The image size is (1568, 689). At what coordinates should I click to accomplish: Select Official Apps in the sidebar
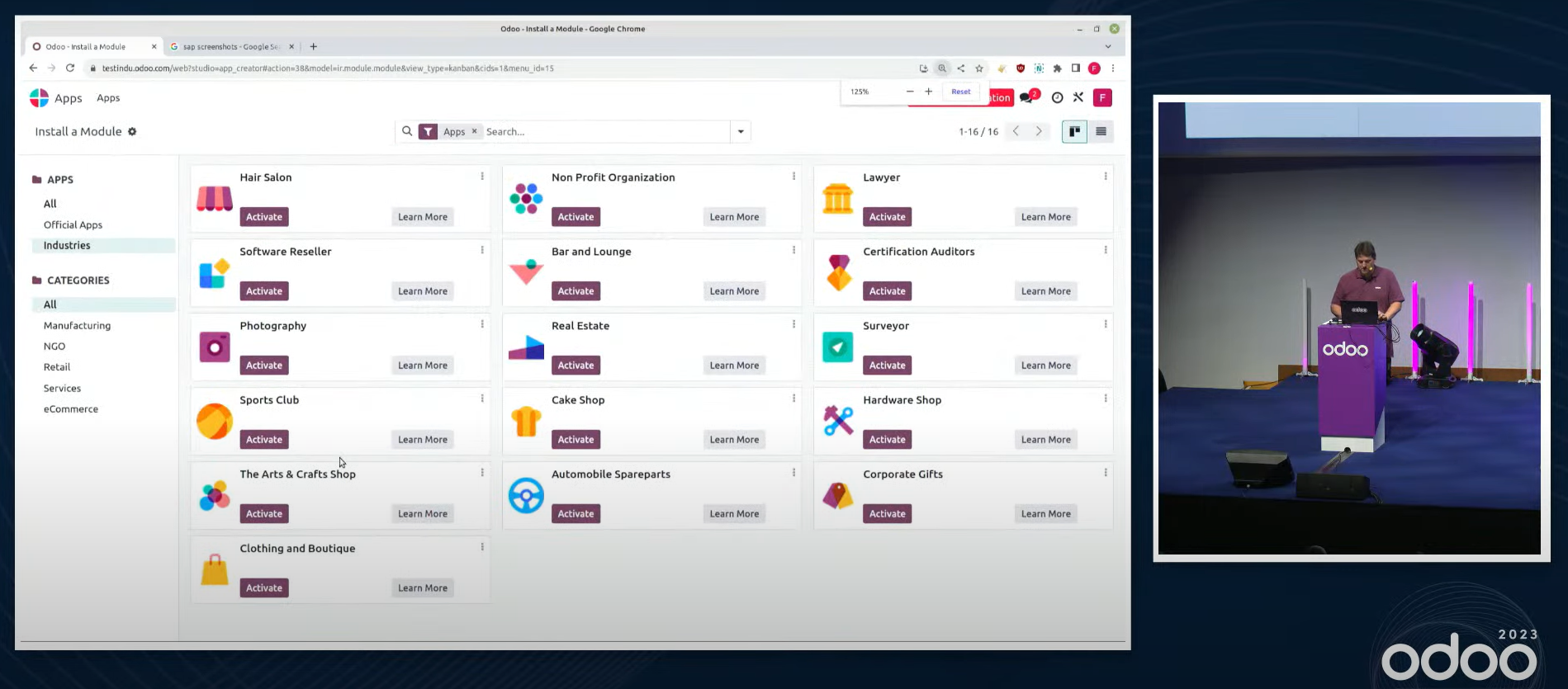coord(73,224)
